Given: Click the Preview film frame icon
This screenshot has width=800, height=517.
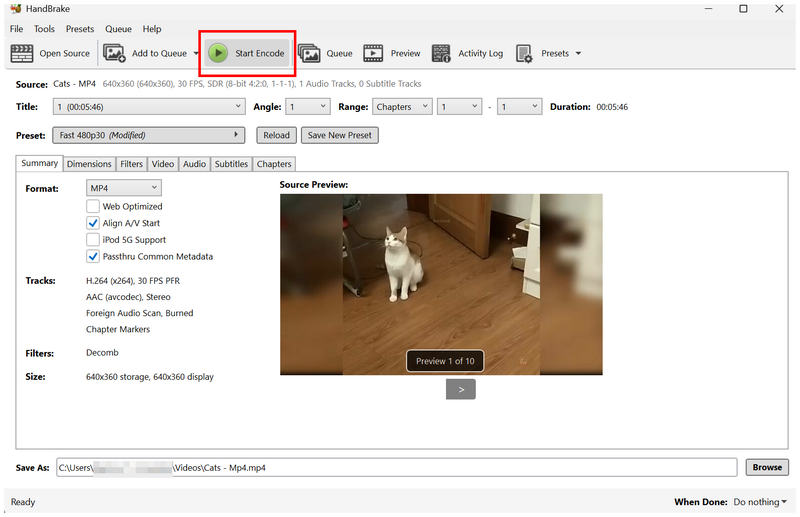Looking at the screenshot, I should coord(373,53).
